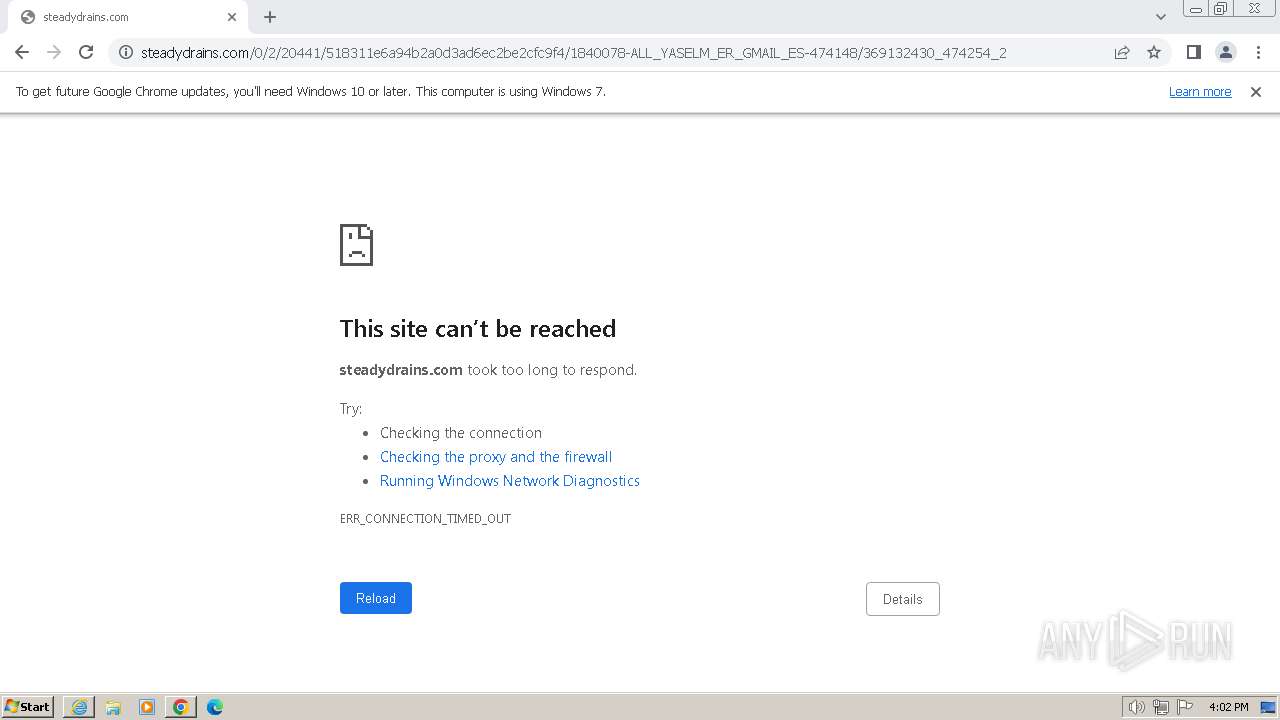Dismiss the Chrome update info bar
1280x720 pixels.
(1256, 91)
